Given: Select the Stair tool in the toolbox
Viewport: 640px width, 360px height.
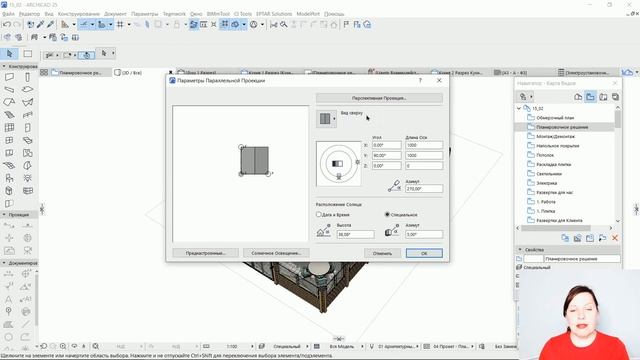Looking at the screenshot, I should (9, 115).
